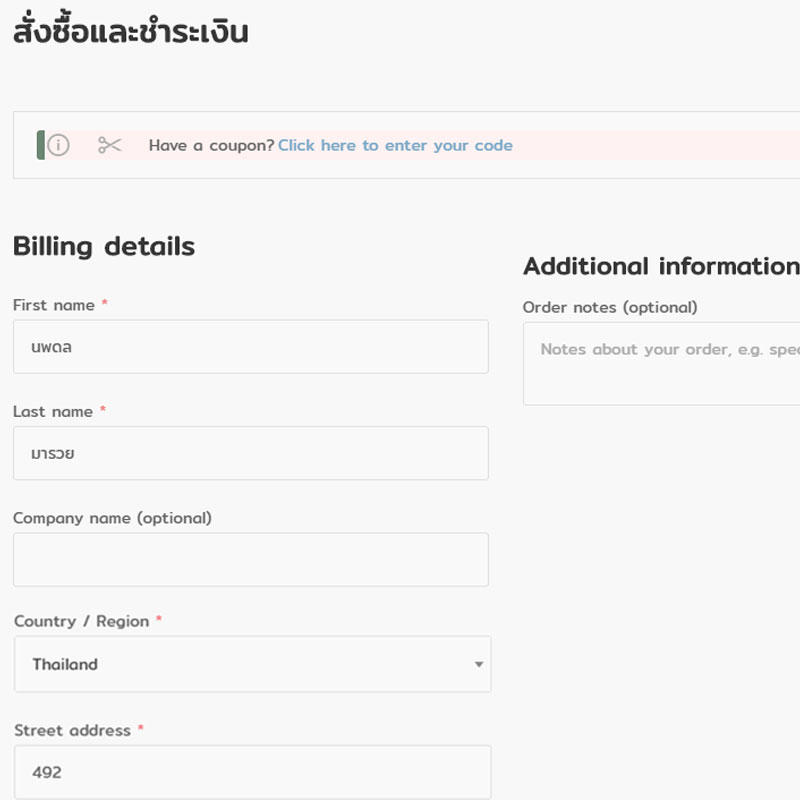This screenshot has width=800, height=800.
Task: Expand the country list using the arrow
Action: tap(479, 664)
